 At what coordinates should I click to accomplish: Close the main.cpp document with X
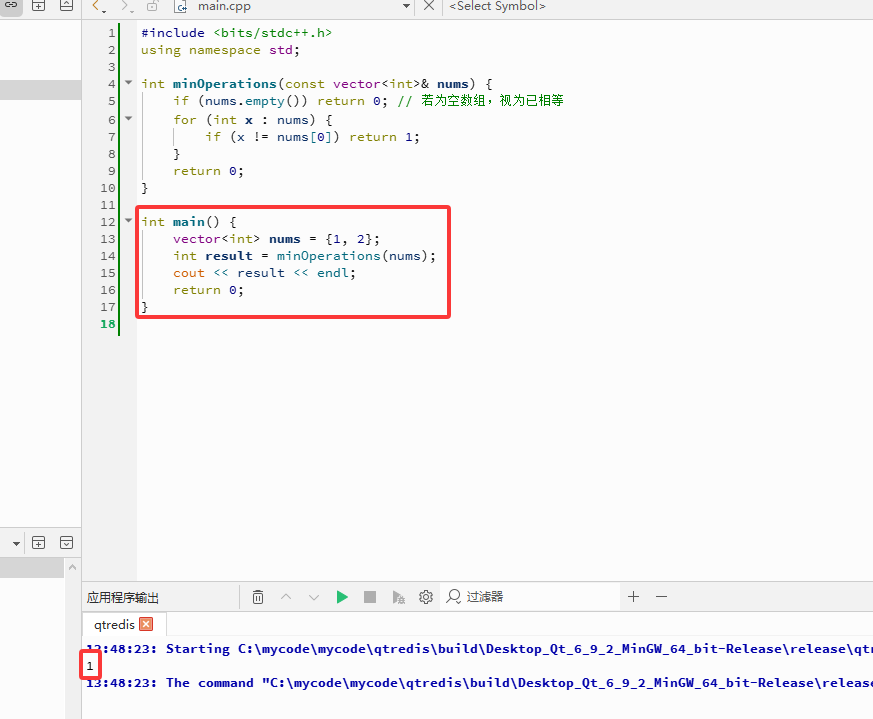429,6
